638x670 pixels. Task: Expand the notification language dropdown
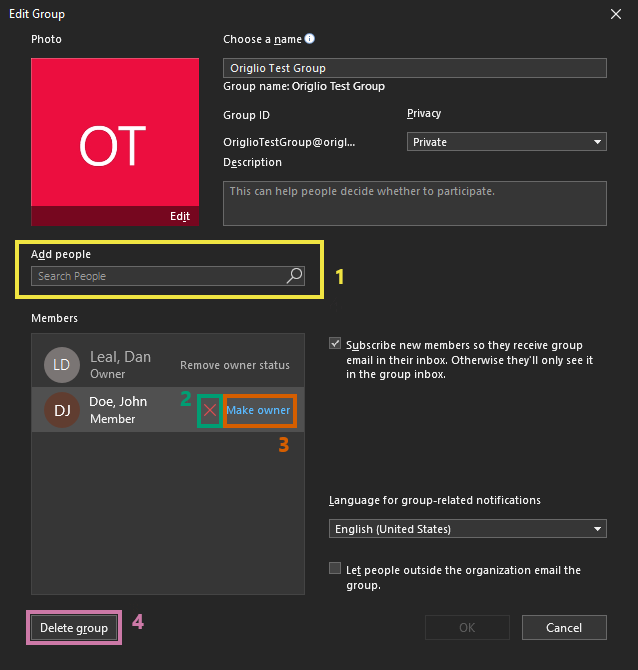pyautogui.click(x=467, y=529)
